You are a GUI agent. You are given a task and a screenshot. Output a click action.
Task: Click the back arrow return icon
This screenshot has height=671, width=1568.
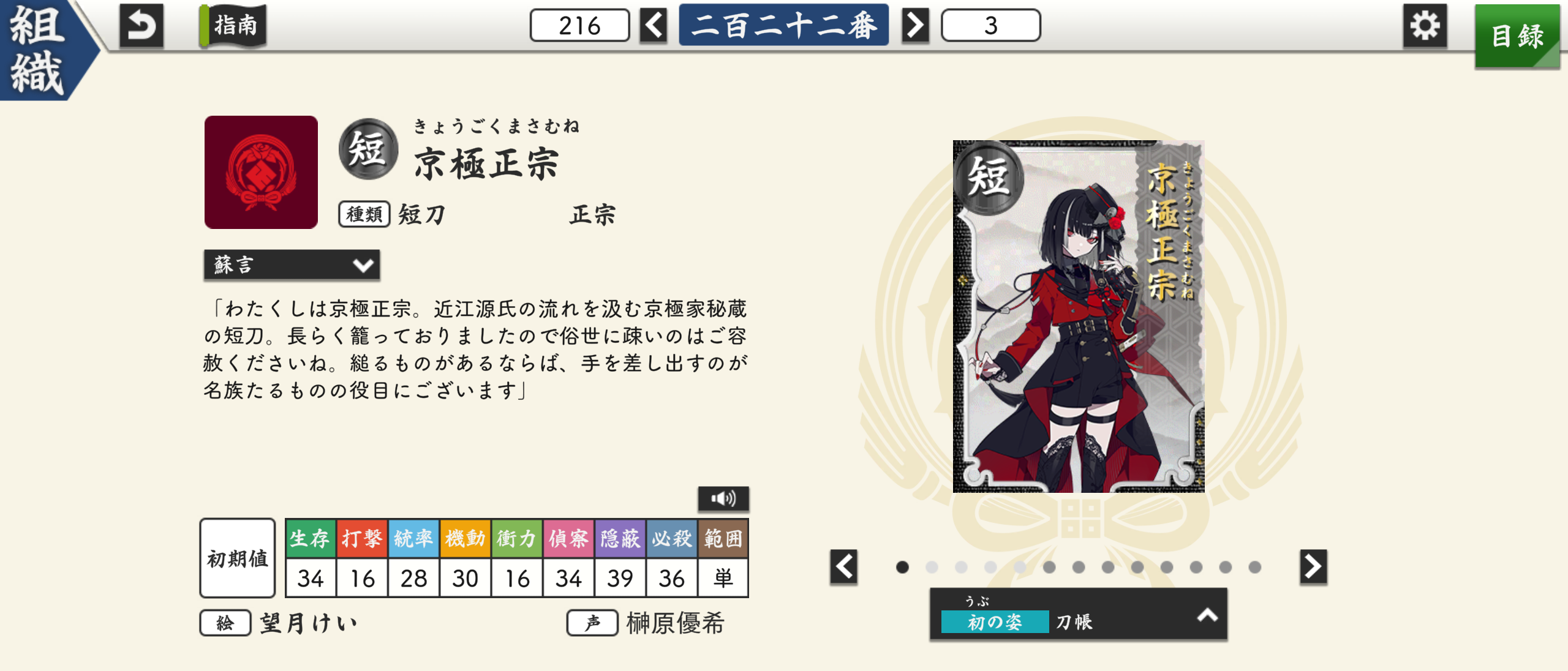141,25
